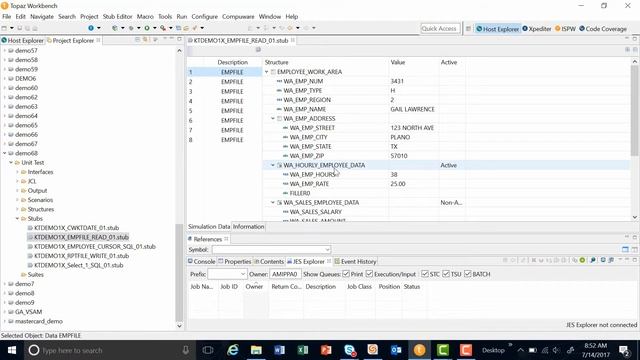Click the New file icon in the main toolbar
This screenshot has height=360, width=640.
pyautogui.click(x=4, y=28)
